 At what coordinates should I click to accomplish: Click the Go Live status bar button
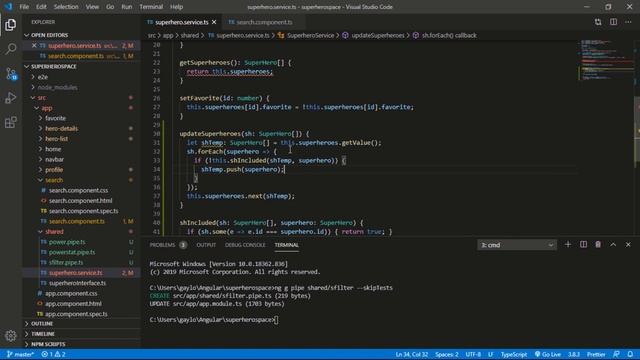pos(547,354)
